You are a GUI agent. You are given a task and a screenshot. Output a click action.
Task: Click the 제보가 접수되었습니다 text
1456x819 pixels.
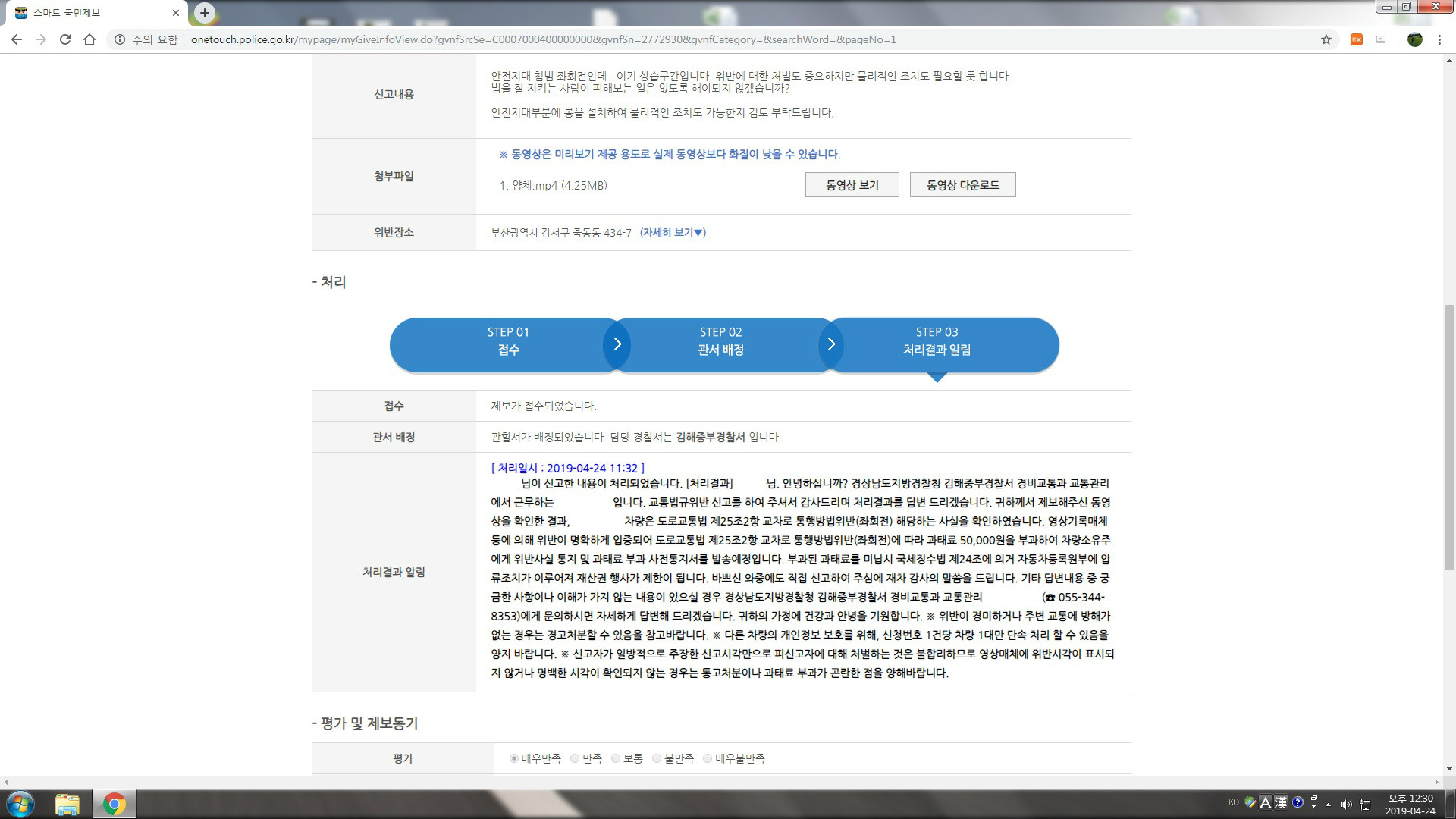(544, 406)
